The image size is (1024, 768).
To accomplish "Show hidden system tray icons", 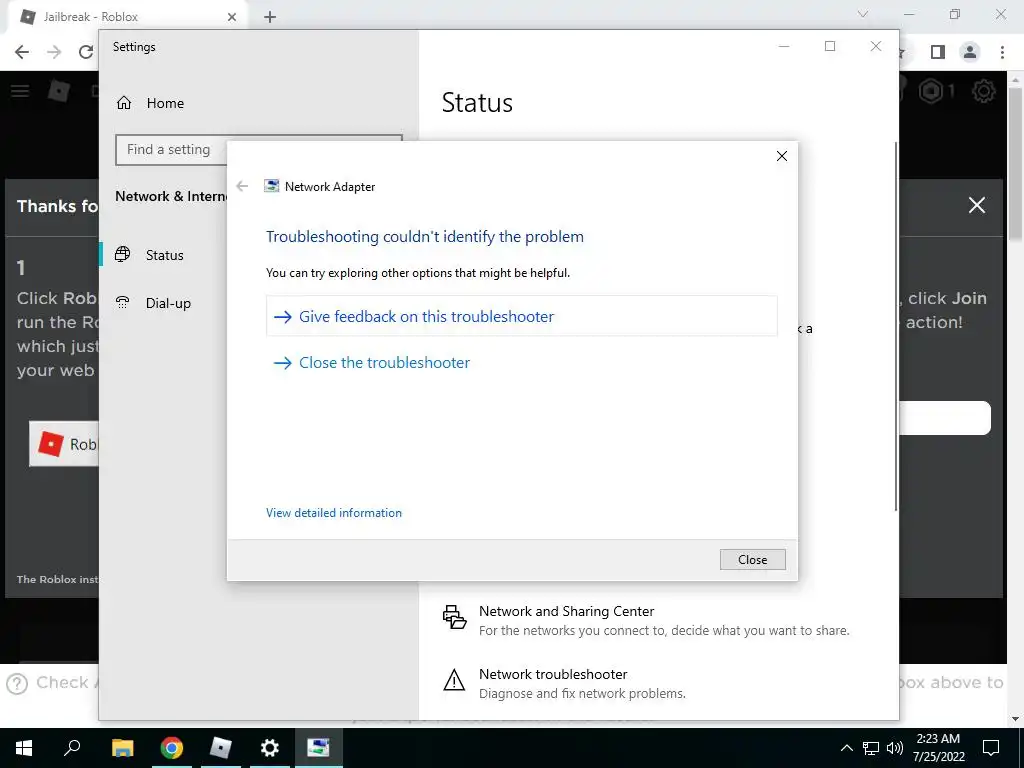I will pyautogui.click(x=846, y=748).
